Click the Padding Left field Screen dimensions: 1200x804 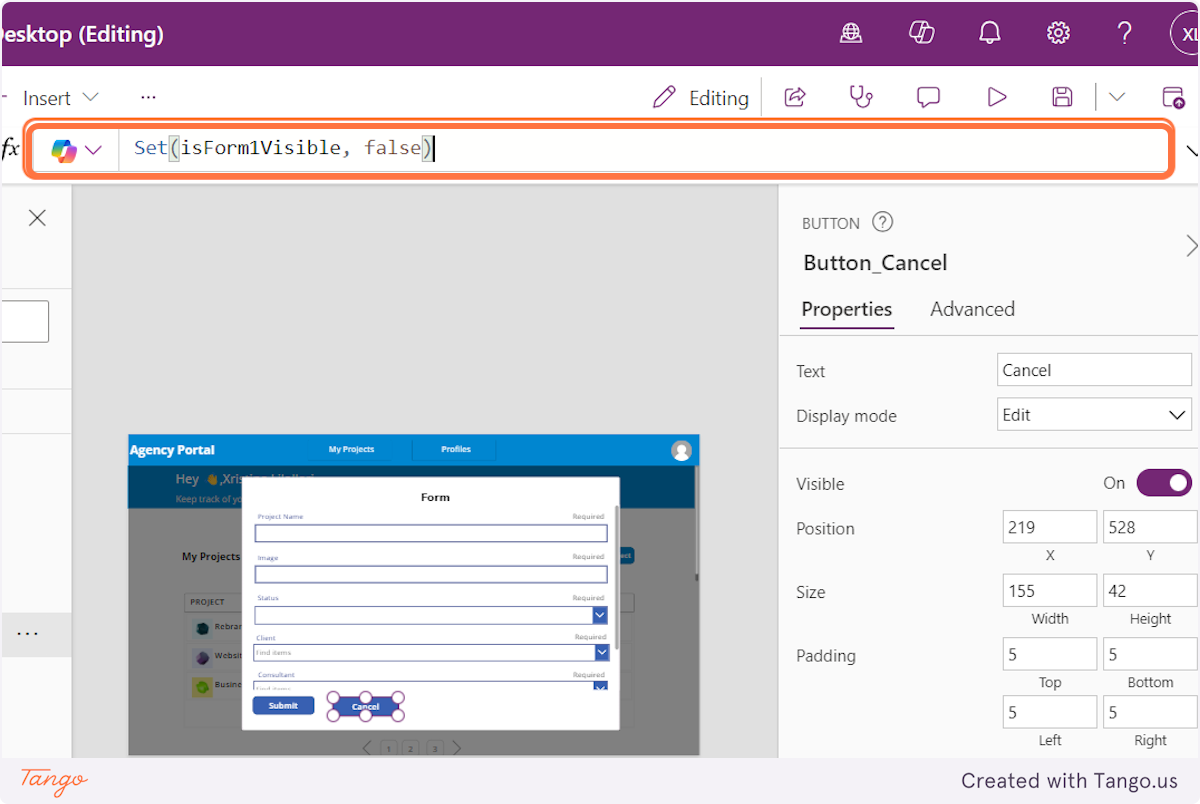pyautogui.click(x=1050, y=713)
